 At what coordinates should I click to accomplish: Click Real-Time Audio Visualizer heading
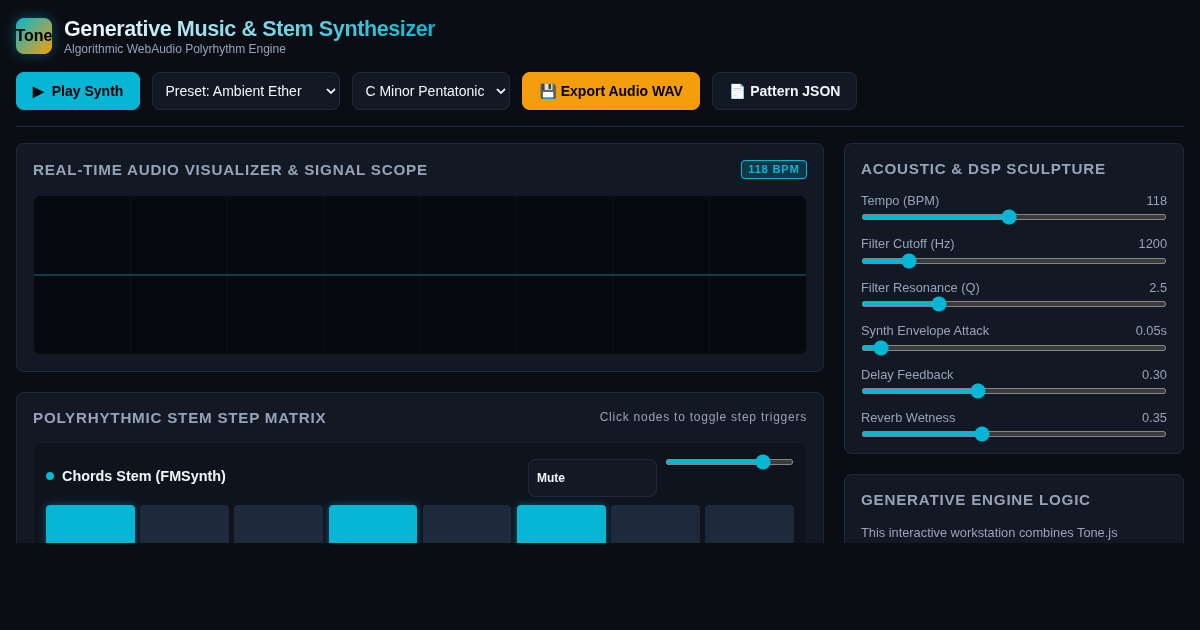tap(230, 169)
